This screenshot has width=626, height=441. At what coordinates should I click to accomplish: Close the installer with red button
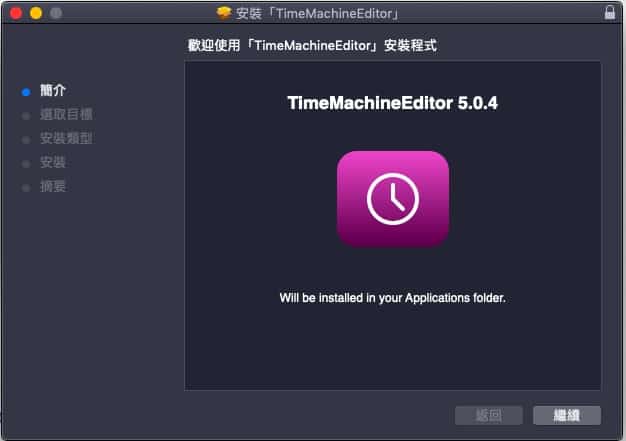point(16,13)
